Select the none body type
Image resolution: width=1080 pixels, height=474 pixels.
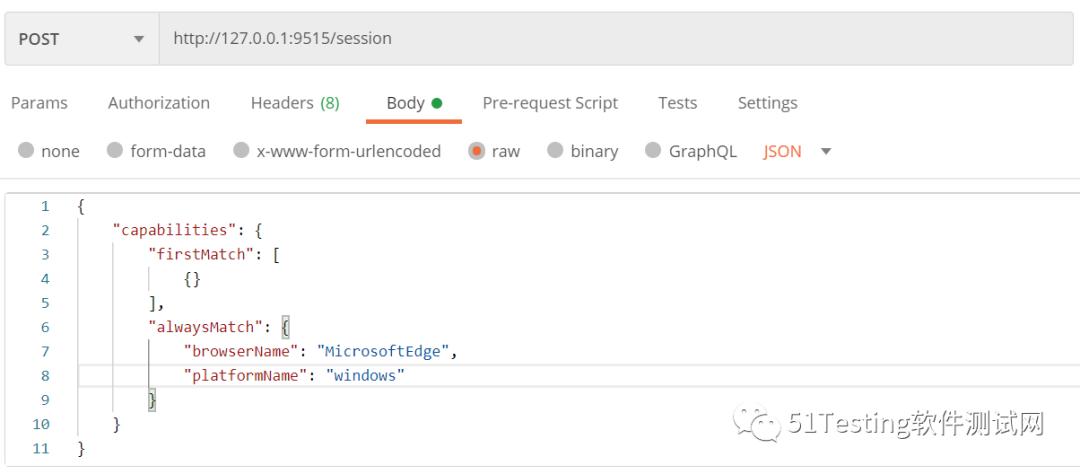(x=26, y=150)
